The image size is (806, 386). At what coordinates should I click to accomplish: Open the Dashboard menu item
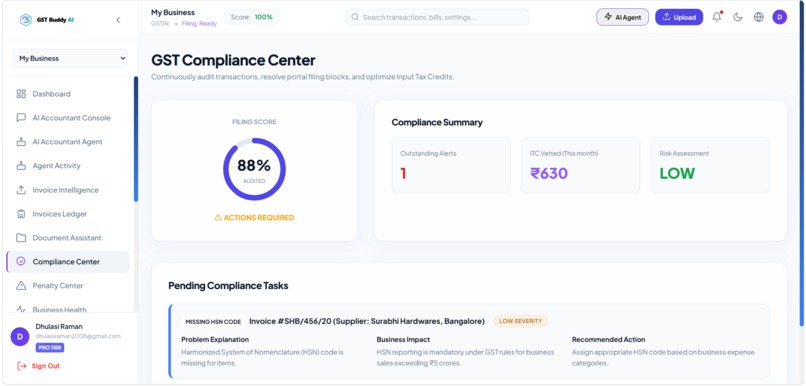pyautogui.click(x=51, y=94)
